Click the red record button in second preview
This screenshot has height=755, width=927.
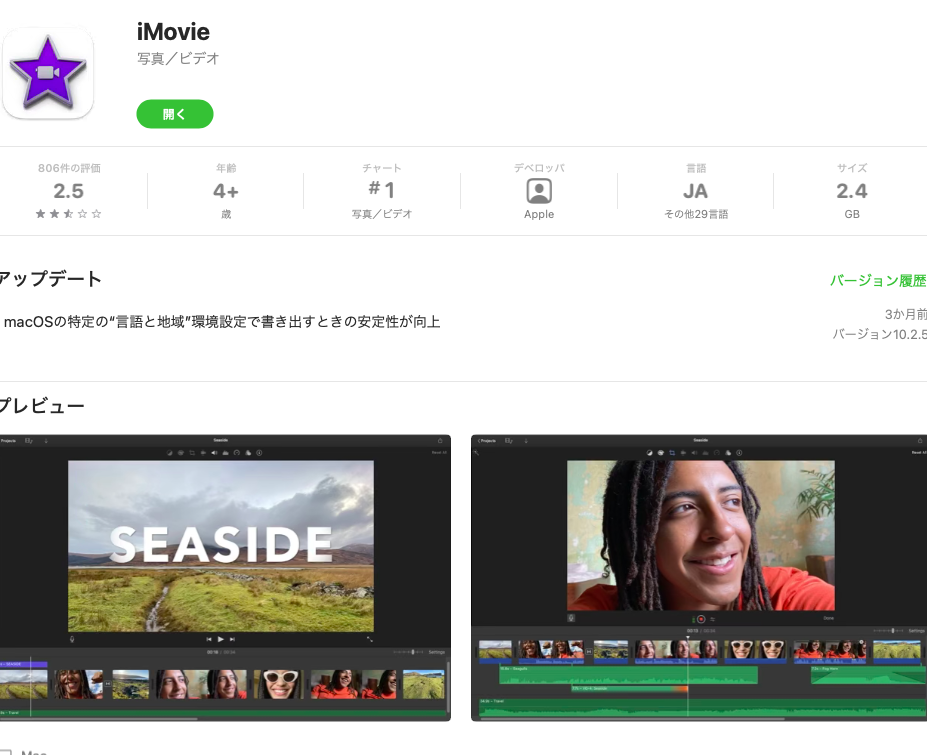tap(701, 619)
